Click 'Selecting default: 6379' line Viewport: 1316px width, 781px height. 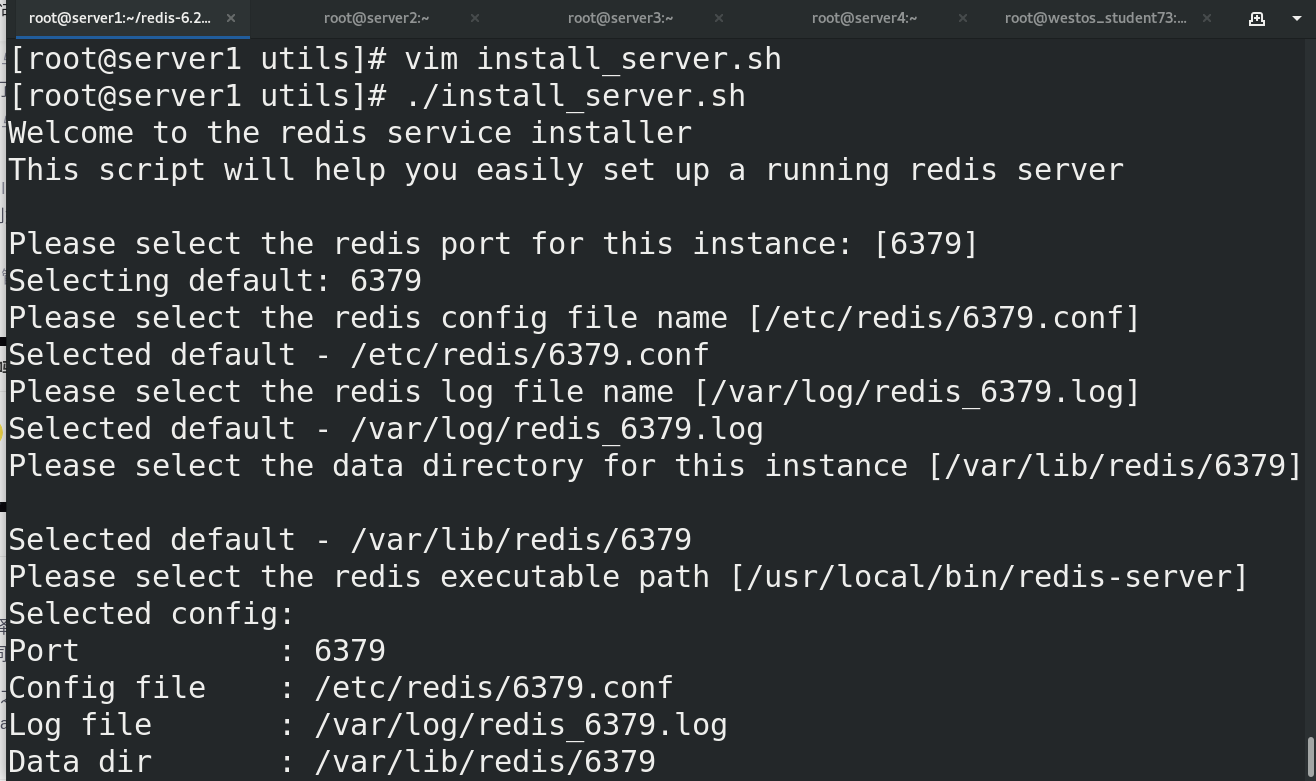pos(215,281)
